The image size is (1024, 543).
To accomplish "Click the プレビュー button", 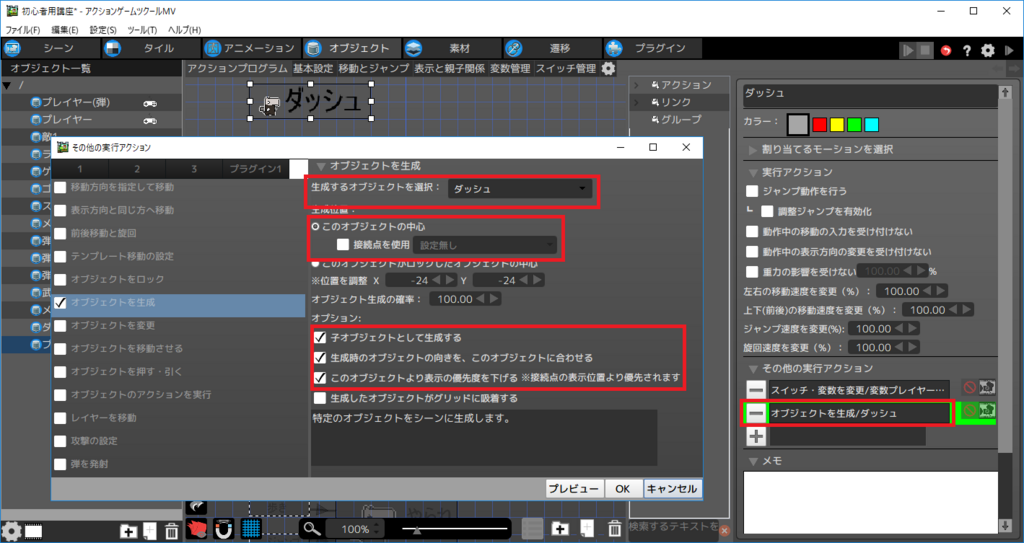I will pyautogui.click(x=573, y=489).
